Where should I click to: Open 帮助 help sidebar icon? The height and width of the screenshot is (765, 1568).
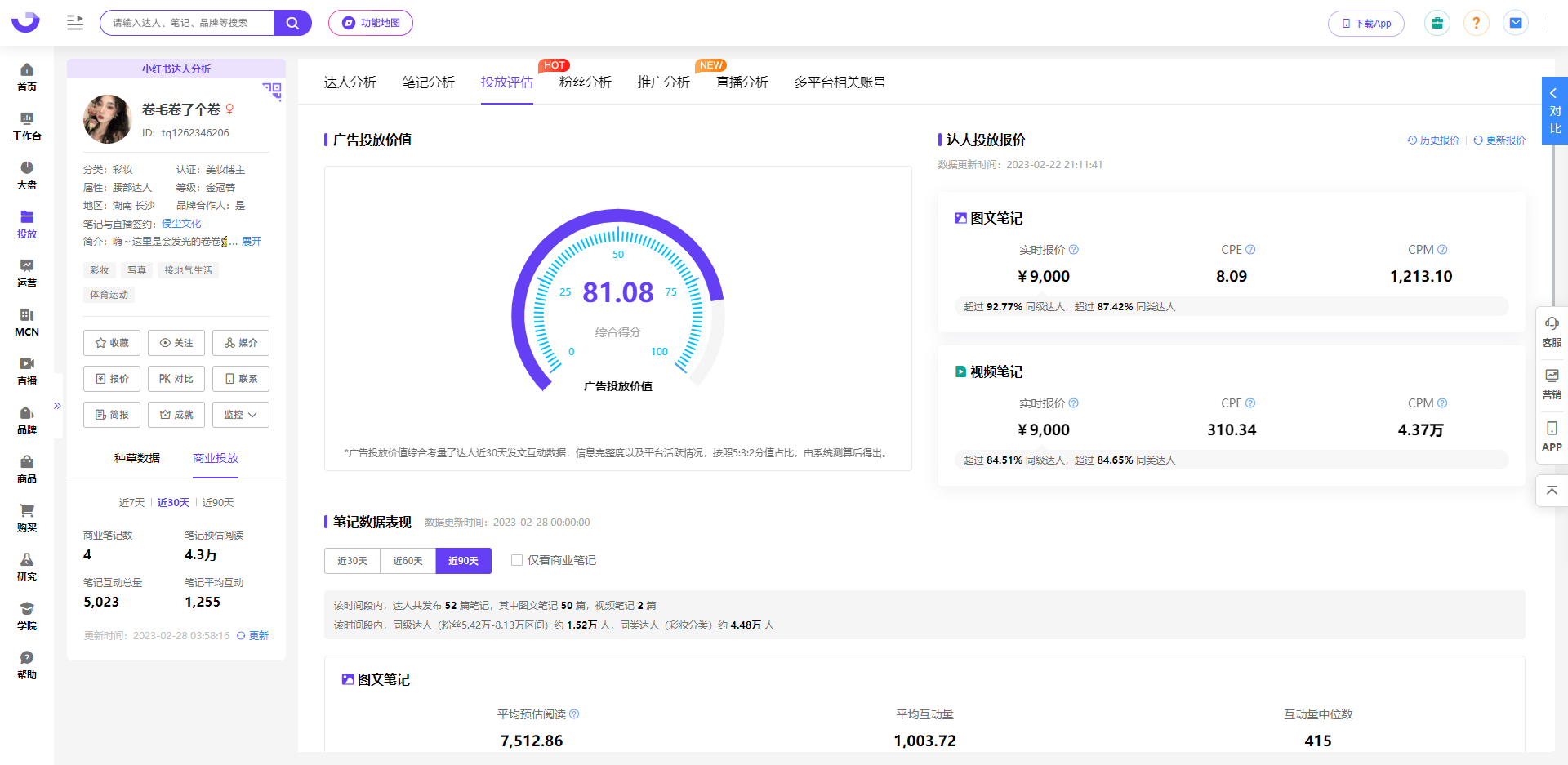(x=27, y=665)
